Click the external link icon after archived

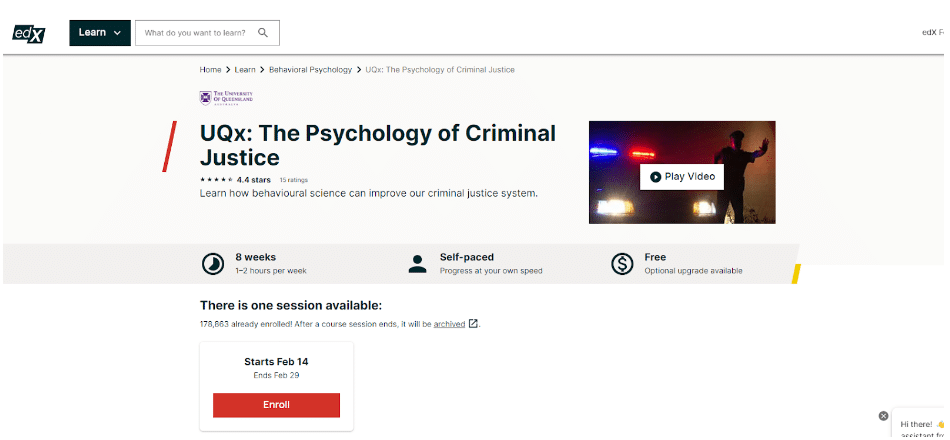pos(473,324)
